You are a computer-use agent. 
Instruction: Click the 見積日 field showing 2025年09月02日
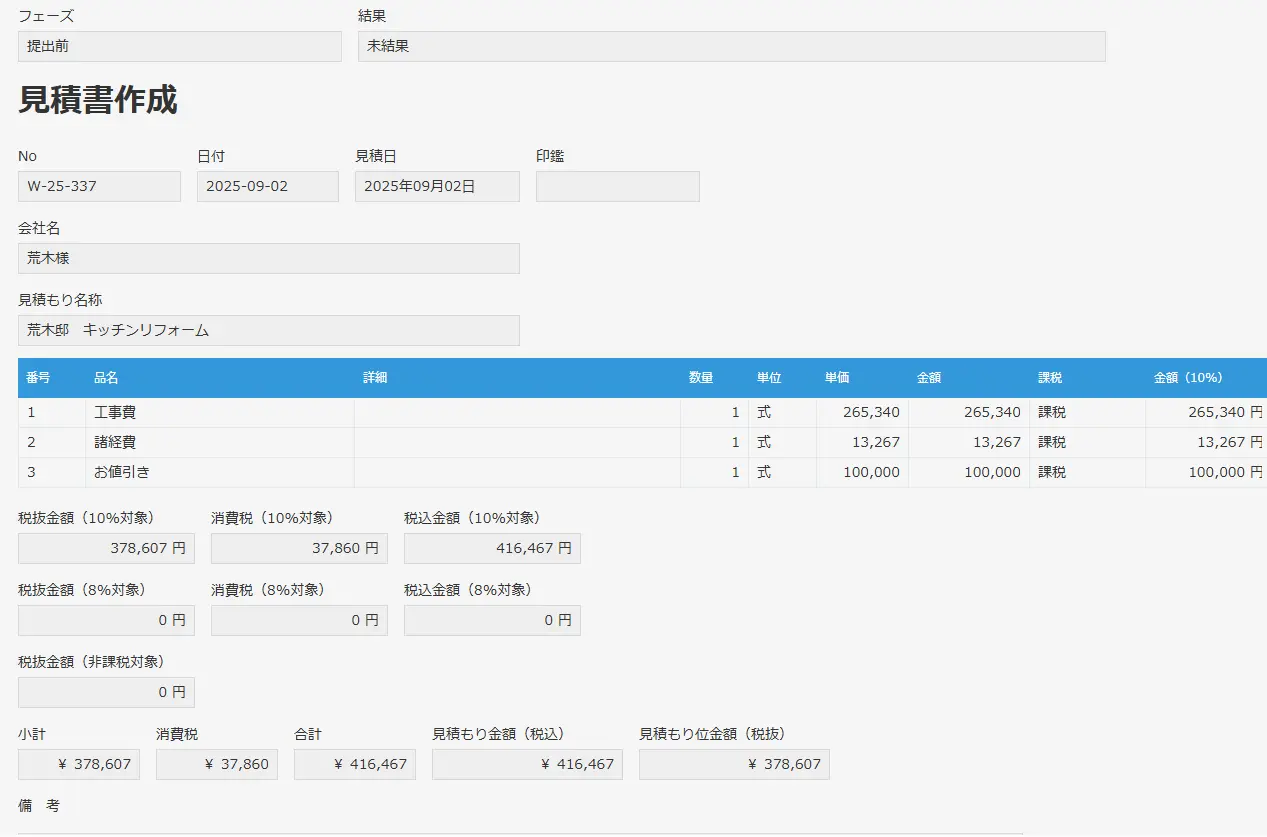437,186
